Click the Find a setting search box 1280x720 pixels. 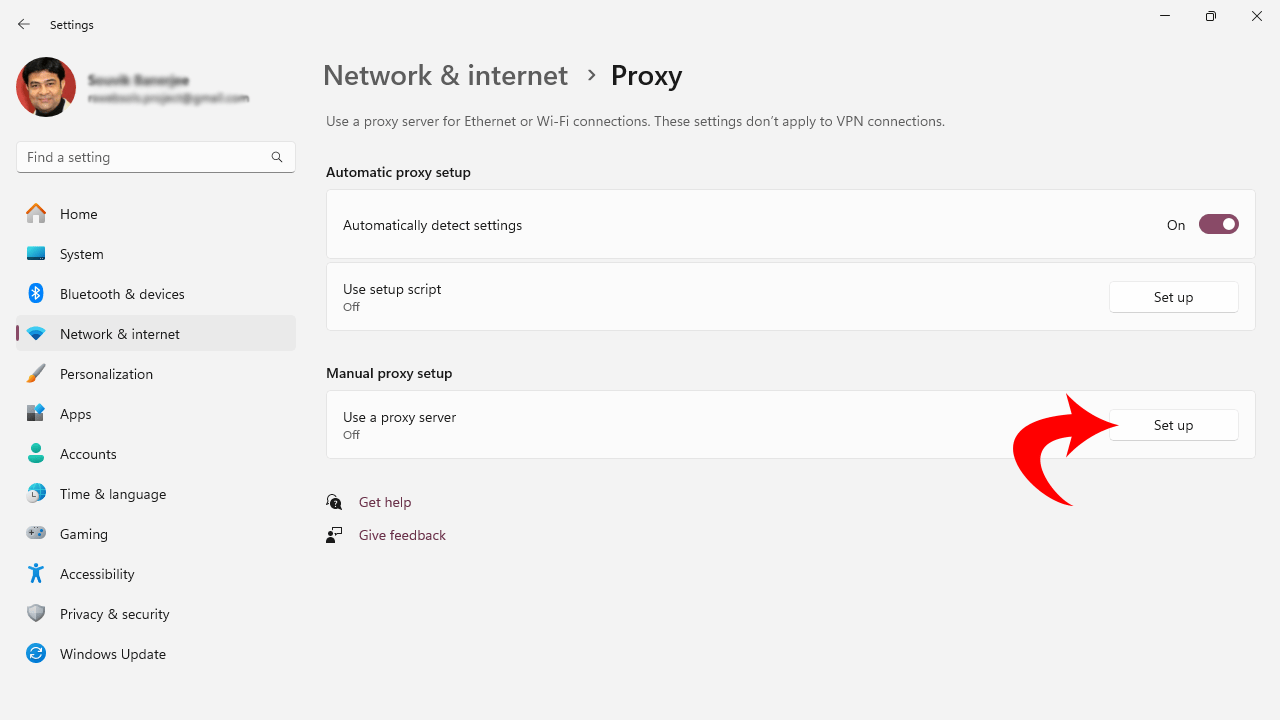[145, 157]
